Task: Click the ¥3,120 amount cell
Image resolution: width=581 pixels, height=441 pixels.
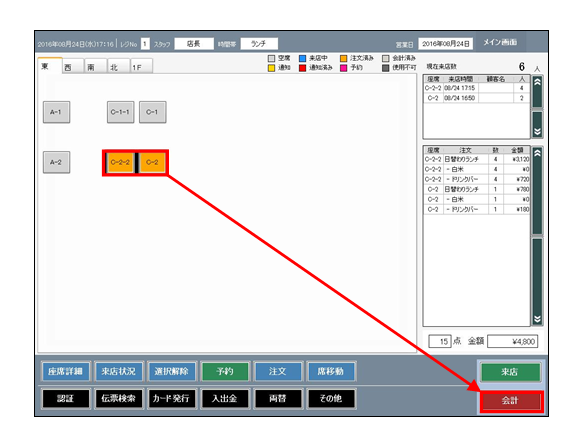Action: pyautogui.click(x=517, y=159)
